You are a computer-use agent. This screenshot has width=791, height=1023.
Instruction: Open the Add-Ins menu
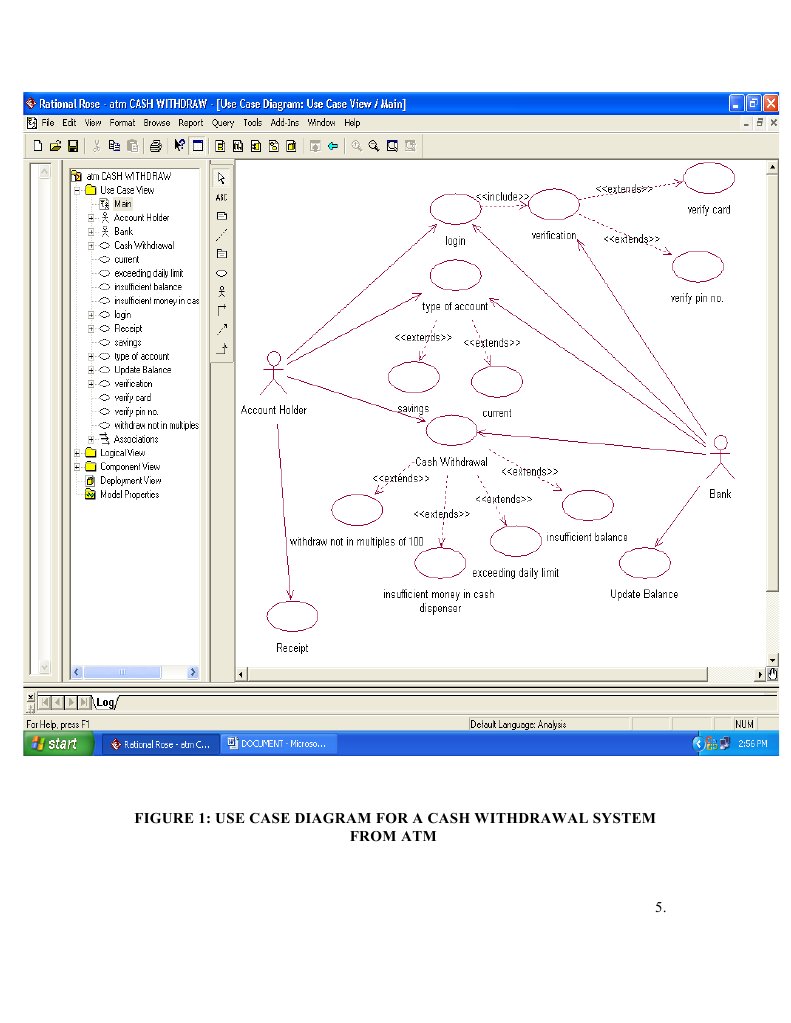click(x=285, y=123)
